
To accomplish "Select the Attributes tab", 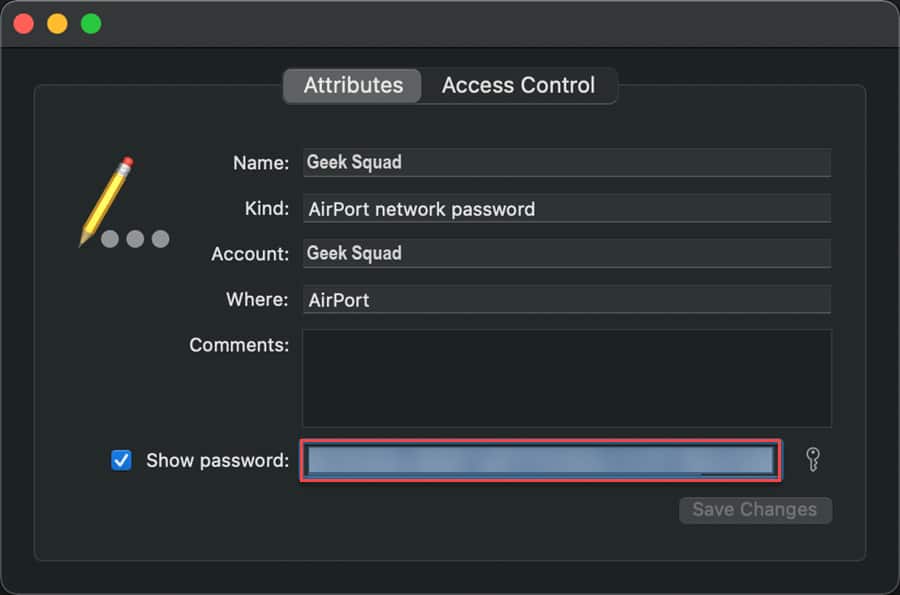I will pyautogui.click(x=351, y=85).
